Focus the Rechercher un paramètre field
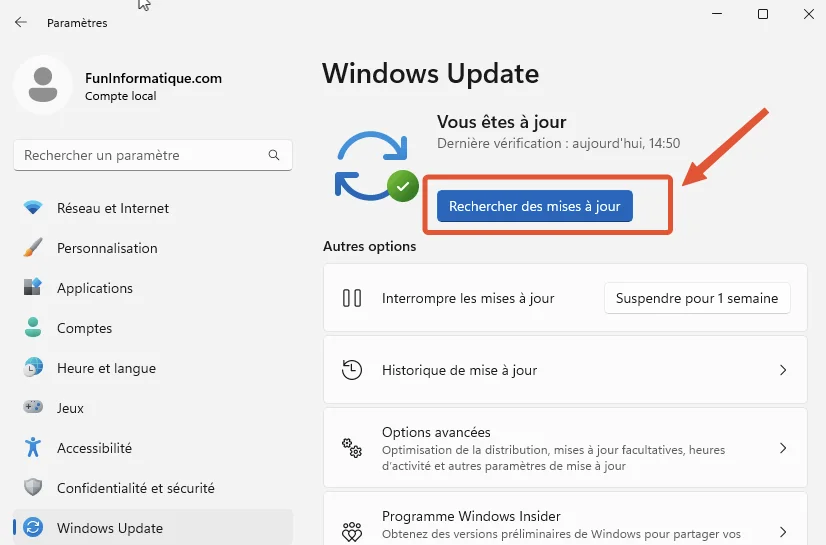The width and height of the screenshot is (826, 545). click(153, 155)
